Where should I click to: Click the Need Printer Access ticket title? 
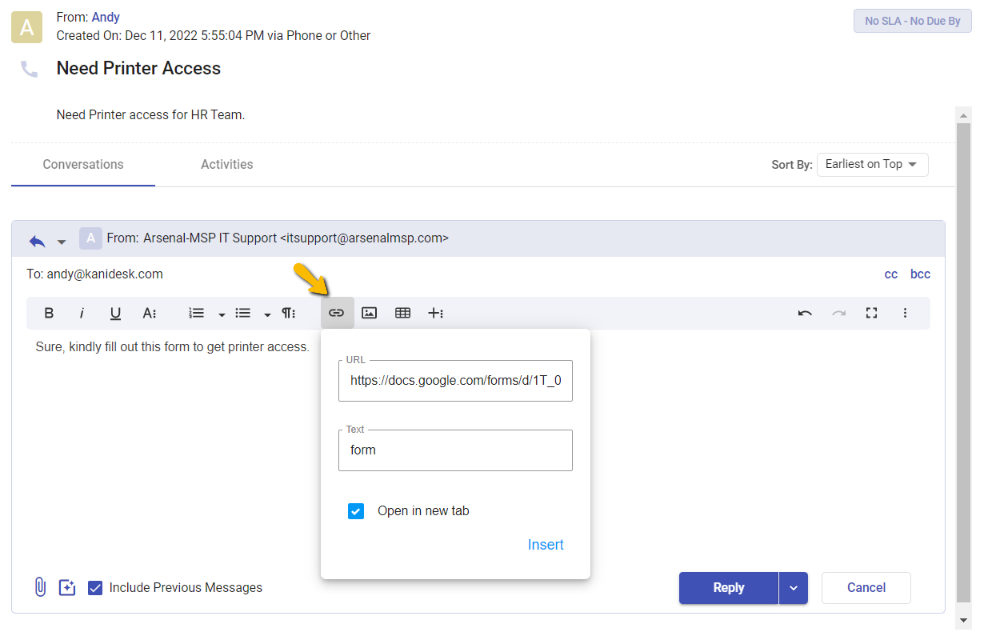[x=138, y=68]
